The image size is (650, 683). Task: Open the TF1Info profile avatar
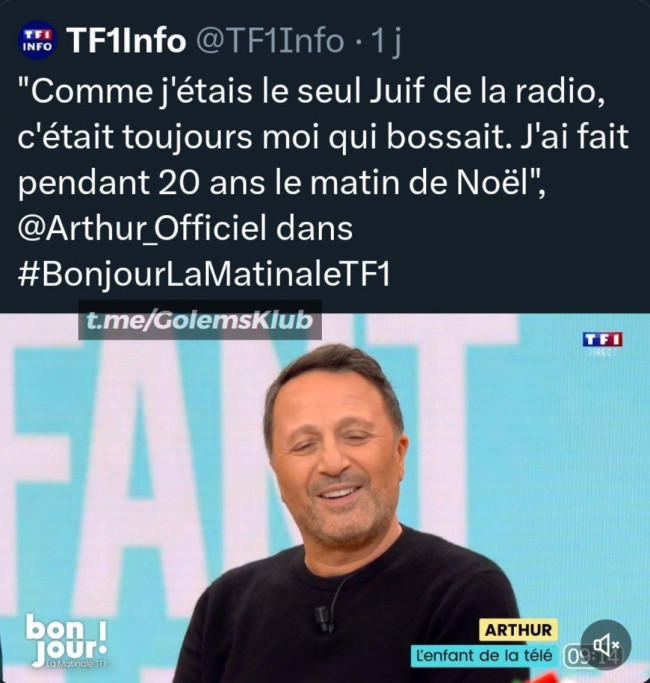tap(37, 40)
